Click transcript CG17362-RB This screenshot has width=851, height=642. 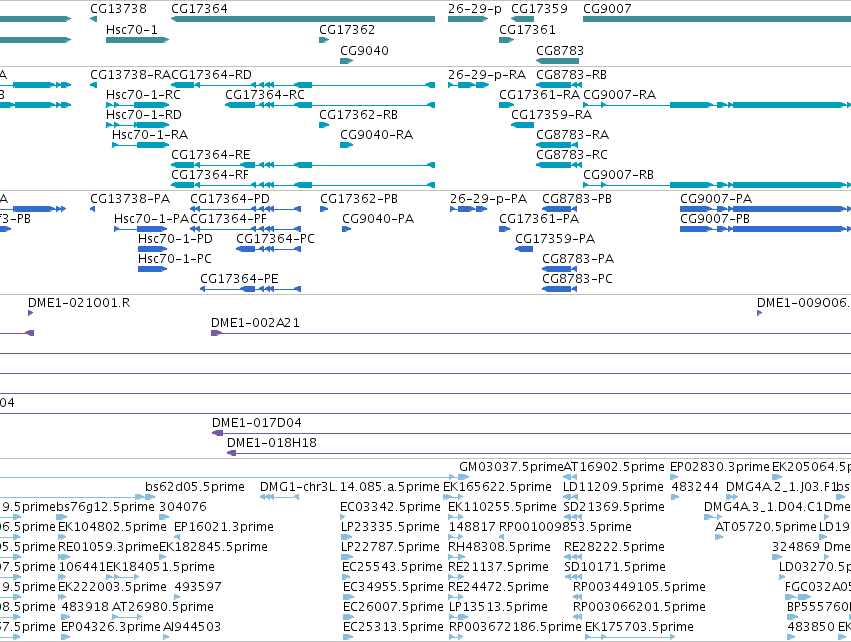(x=324, y=125)
